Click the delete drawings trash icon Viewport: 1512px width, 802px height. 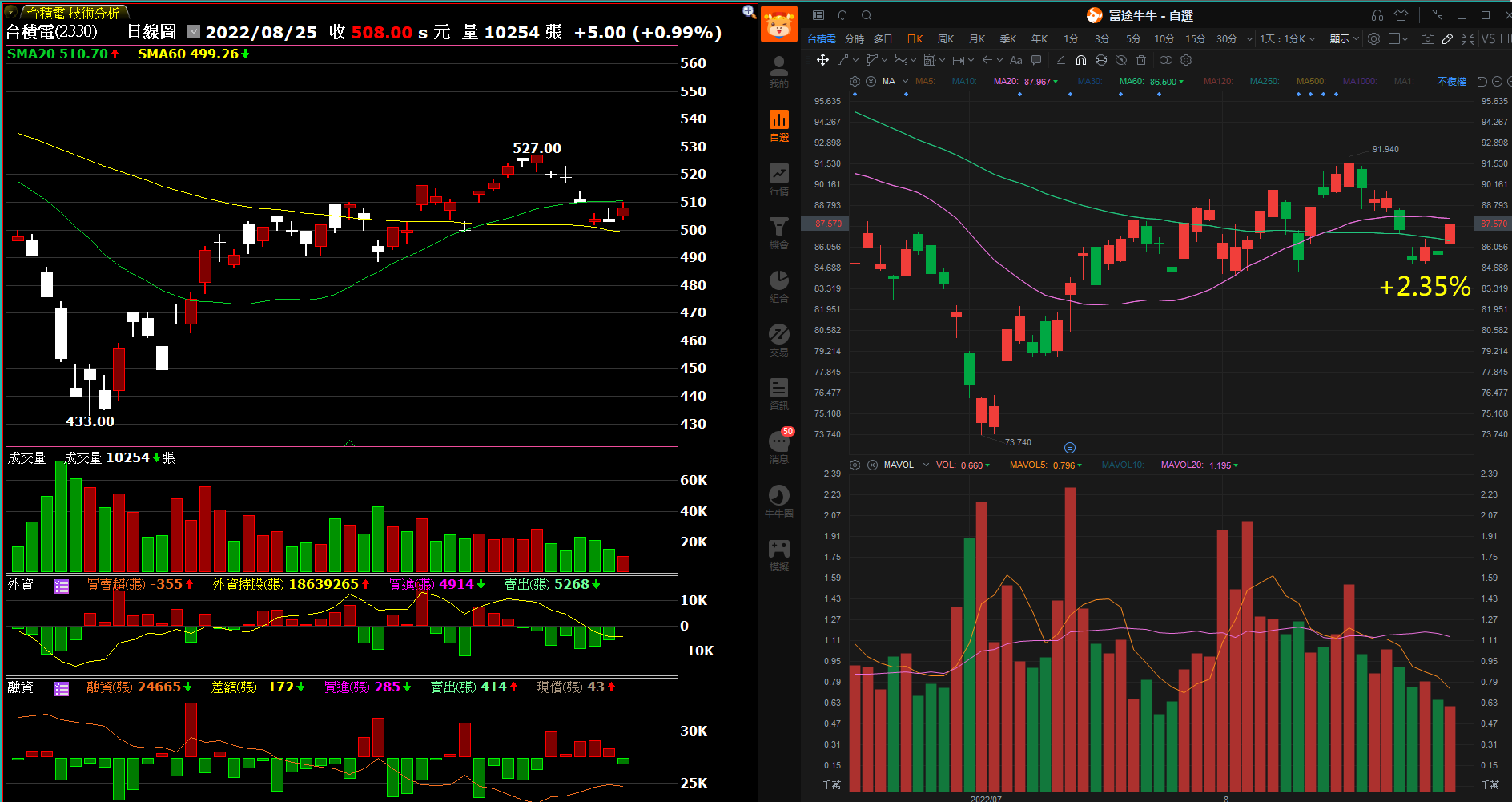coord(1141,60)
